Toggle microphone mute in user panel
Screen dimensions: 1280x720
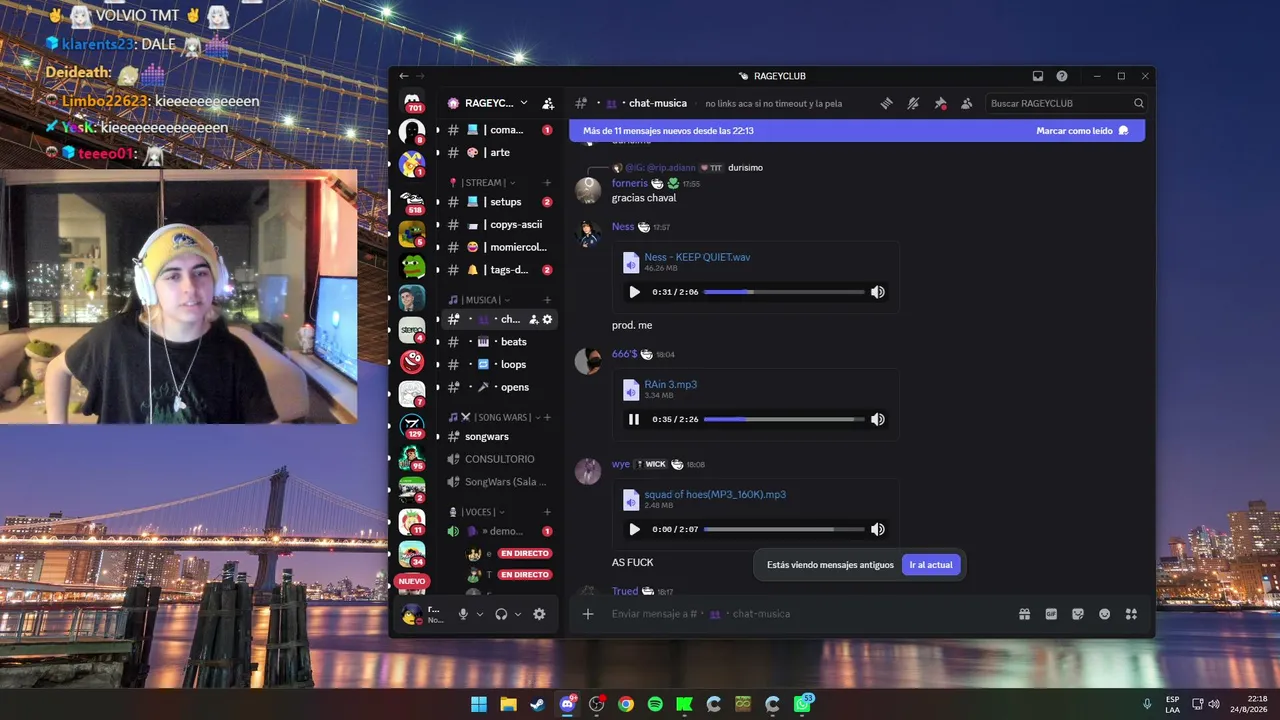point(463,614)
